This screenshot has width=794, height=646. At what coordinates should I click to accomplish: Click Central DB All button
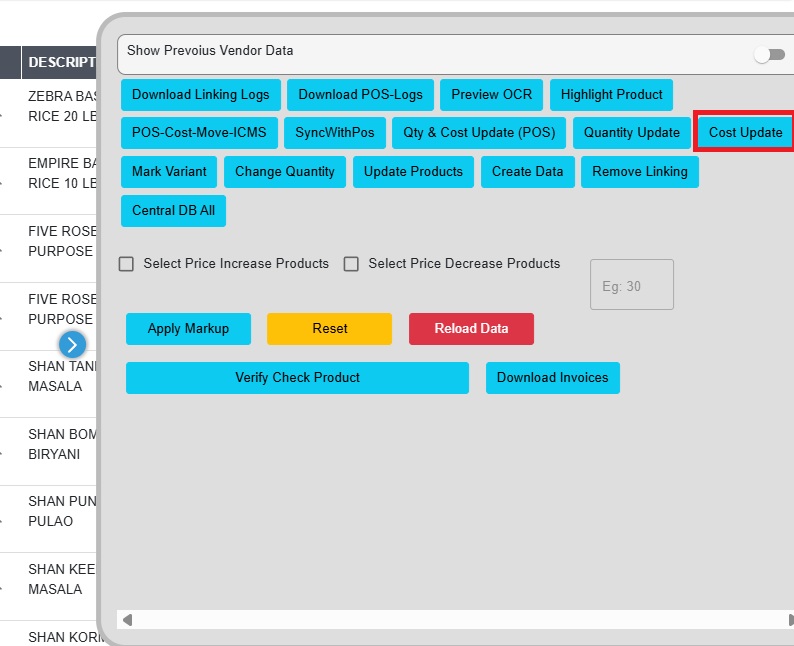pyautogui.click(x=173, y=211)
